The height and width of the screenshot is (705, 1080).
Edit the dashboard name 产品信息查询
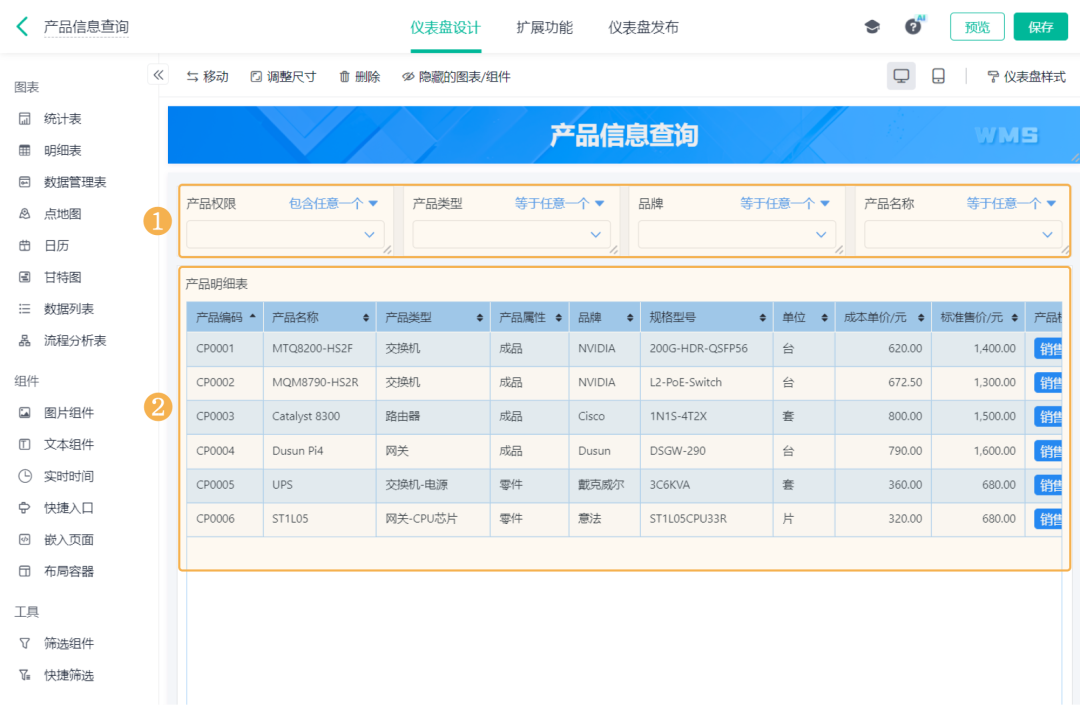pyautogui.click(x=86, y=27)
